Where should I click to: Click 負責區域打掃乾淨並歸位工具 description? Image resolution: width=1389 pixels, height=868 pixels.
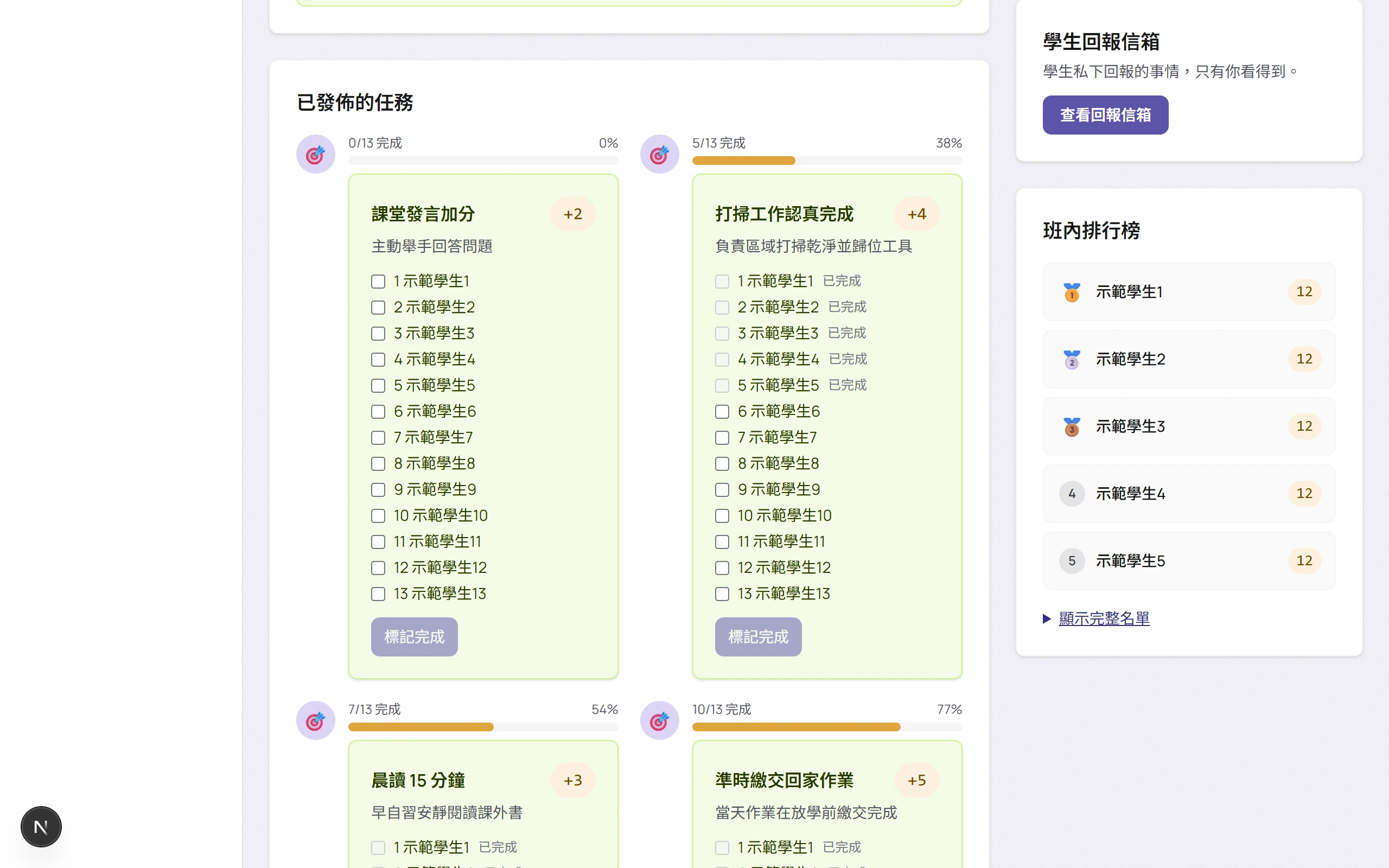pos(813,246)
